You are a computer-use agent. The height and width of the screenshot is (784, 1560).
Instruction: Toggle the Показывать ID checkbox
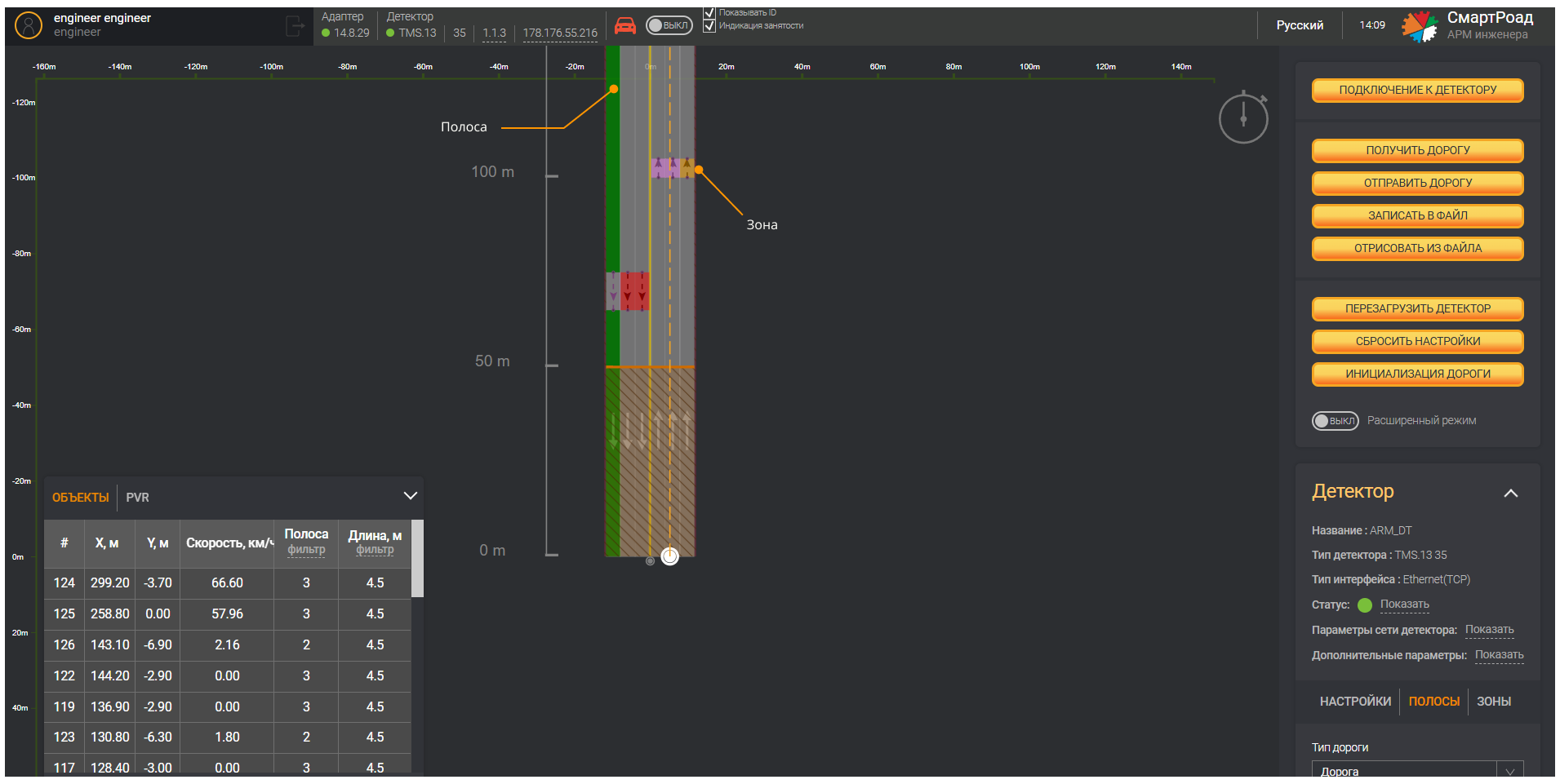coord(709,13)
